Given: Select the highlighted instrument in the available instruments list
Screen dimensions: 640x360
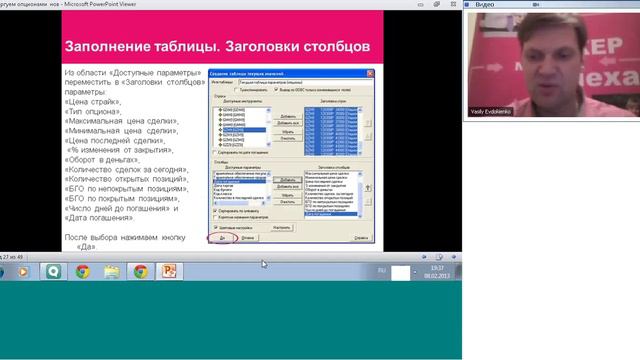Looking at the screenshot, I should 244,130.
